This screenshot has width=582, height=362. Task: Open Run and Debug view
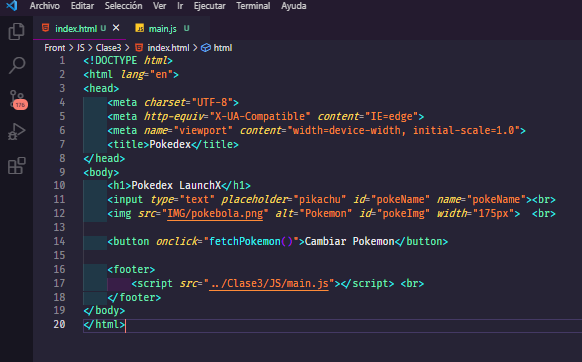(16, 132)
